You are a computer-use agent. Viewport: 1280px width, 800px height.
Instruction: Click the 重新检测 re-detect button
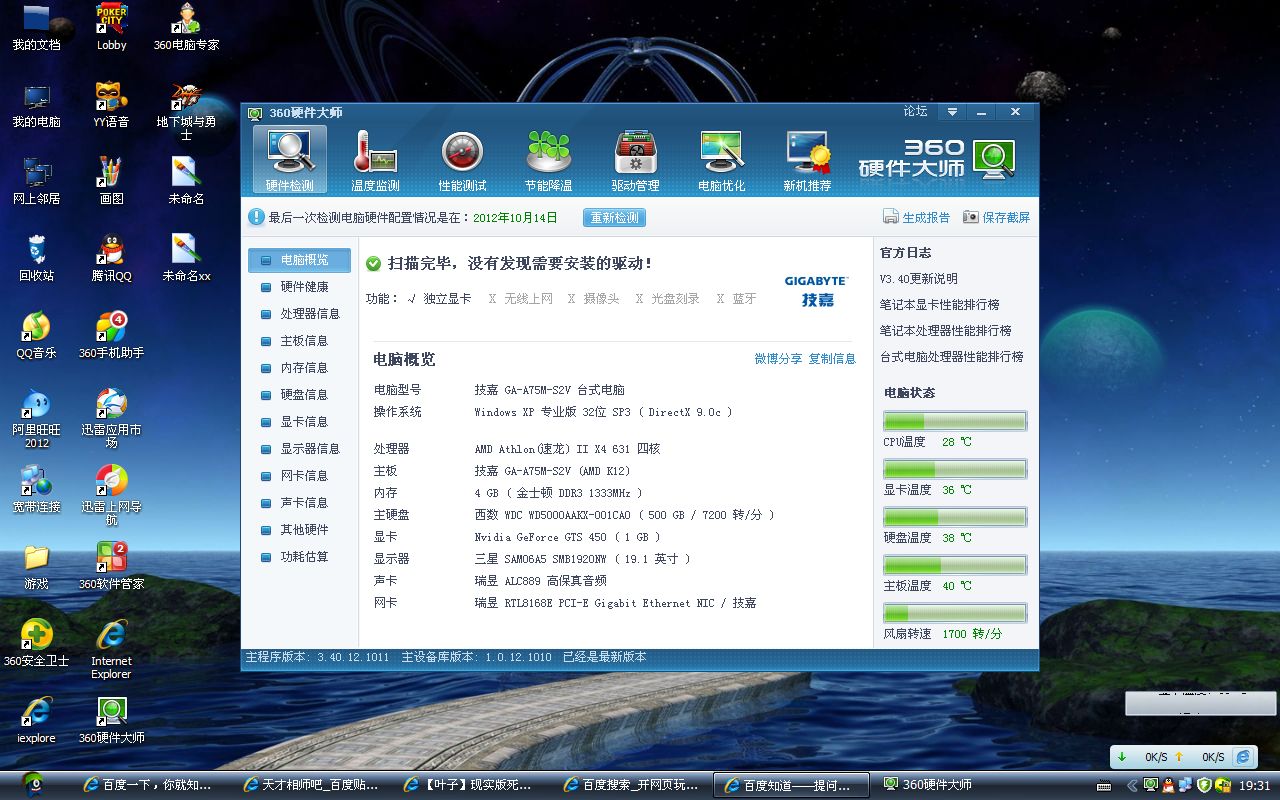[614, 217]
